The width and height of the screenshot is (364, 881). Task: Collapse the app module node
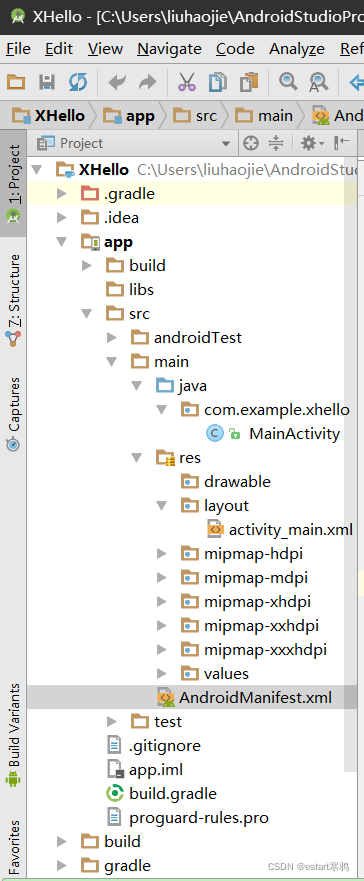(x=62, y=242)
